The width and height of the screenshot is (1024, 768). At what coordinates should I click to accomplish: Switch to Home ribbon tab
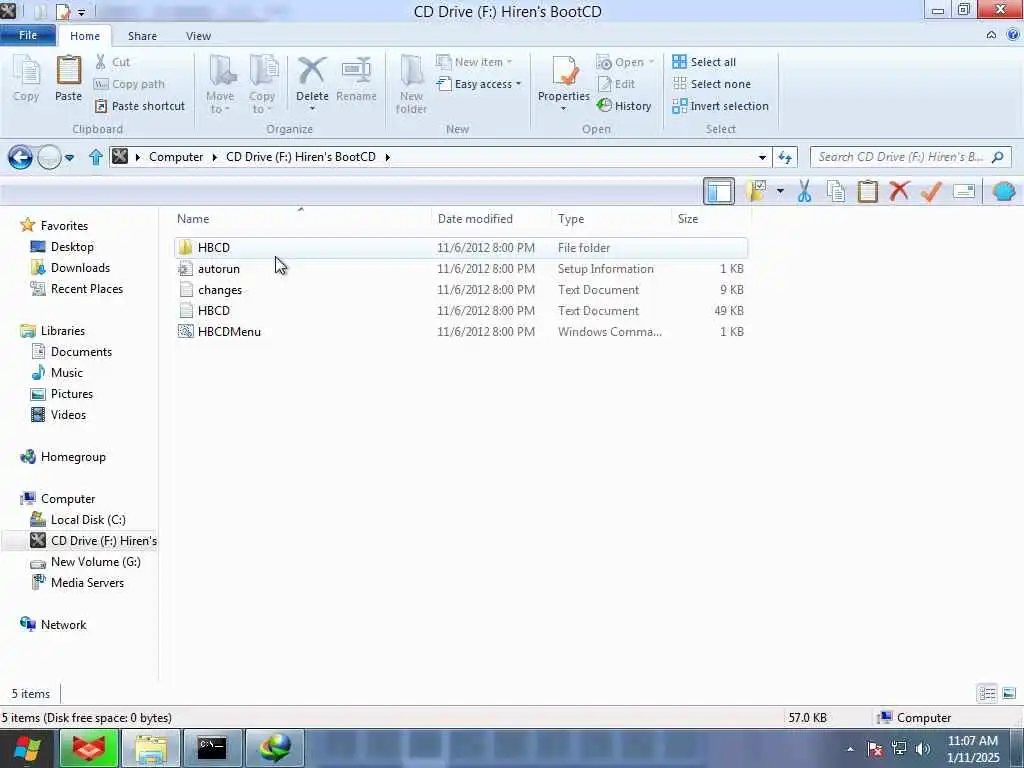(x=85, y=36)
